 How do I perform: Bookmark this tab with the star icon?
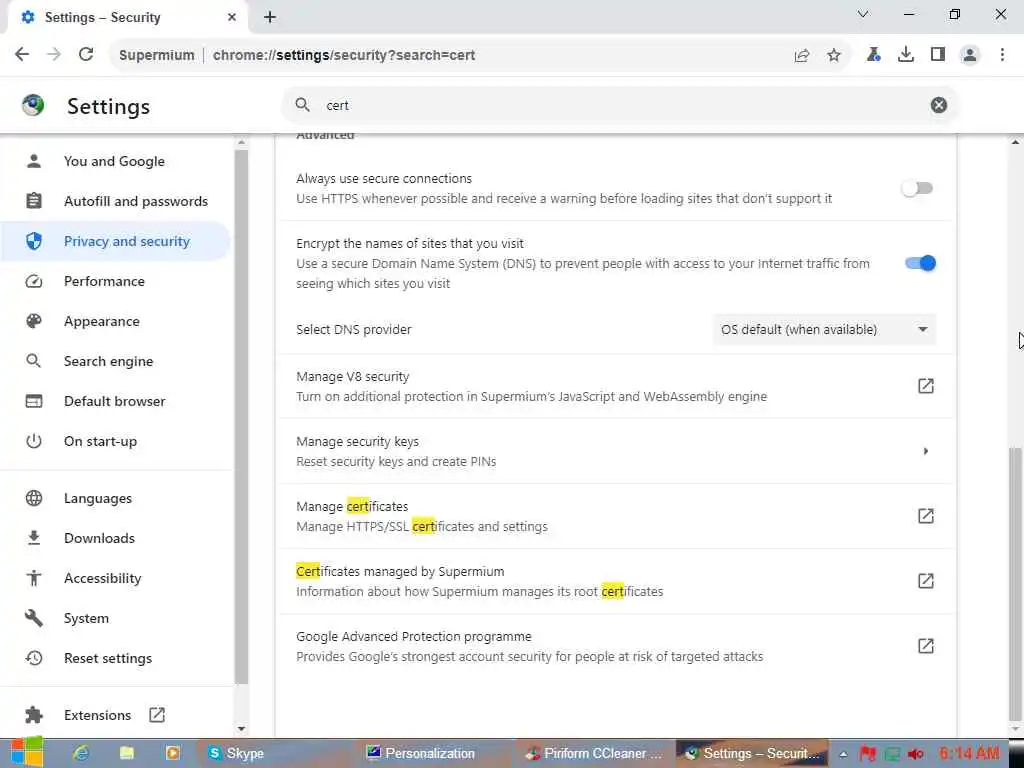click(x=834, y=56)
